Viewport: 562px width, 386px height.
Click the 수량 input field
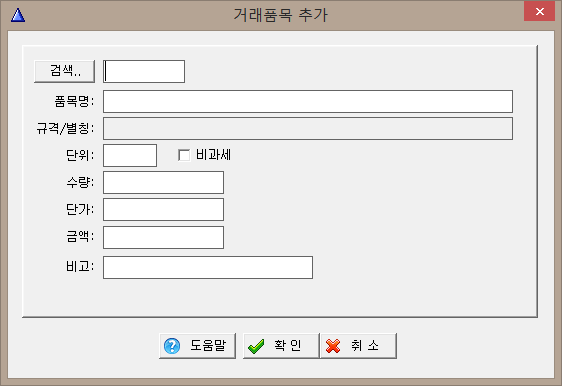pos(163,182)
